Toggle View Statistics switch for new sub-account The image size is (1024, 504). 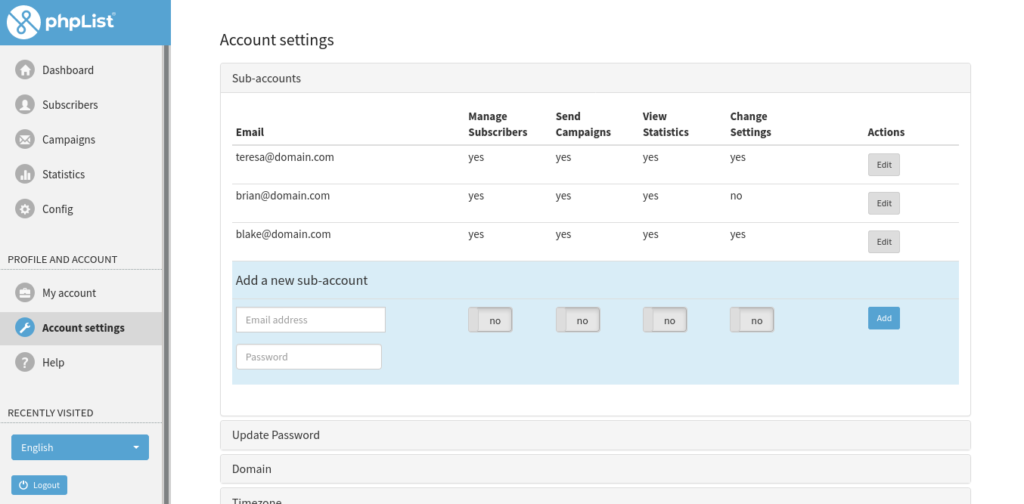click(664, 320)
